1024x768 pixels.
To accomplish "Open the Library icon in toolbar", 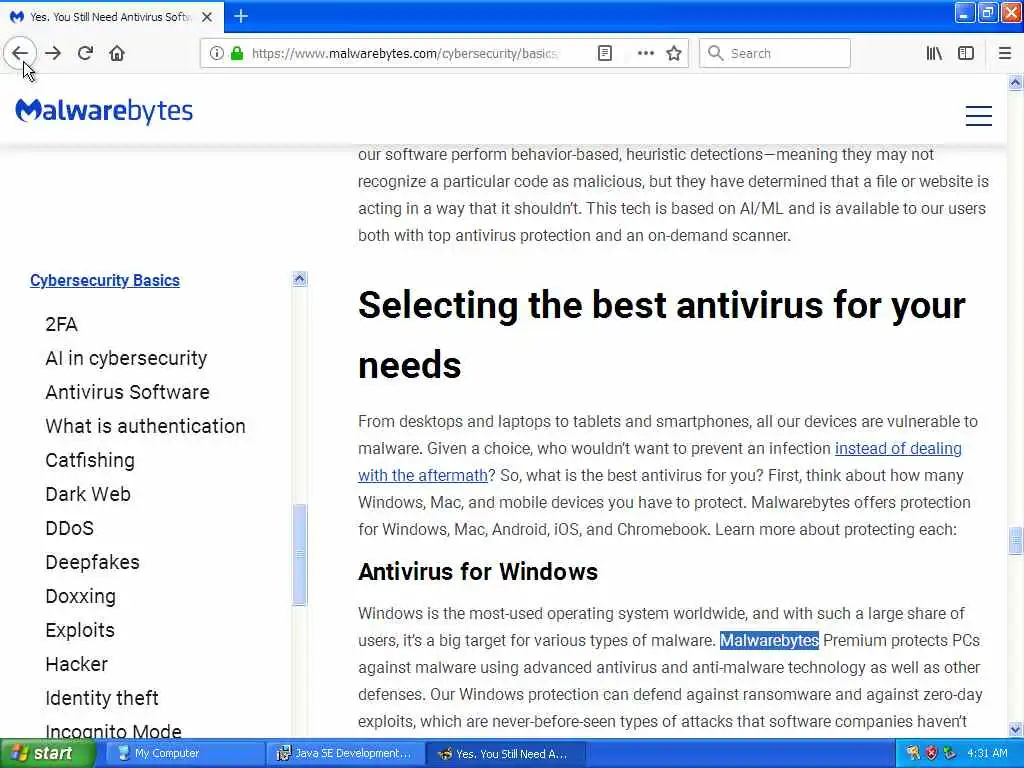I will click(x=934, y=53).
